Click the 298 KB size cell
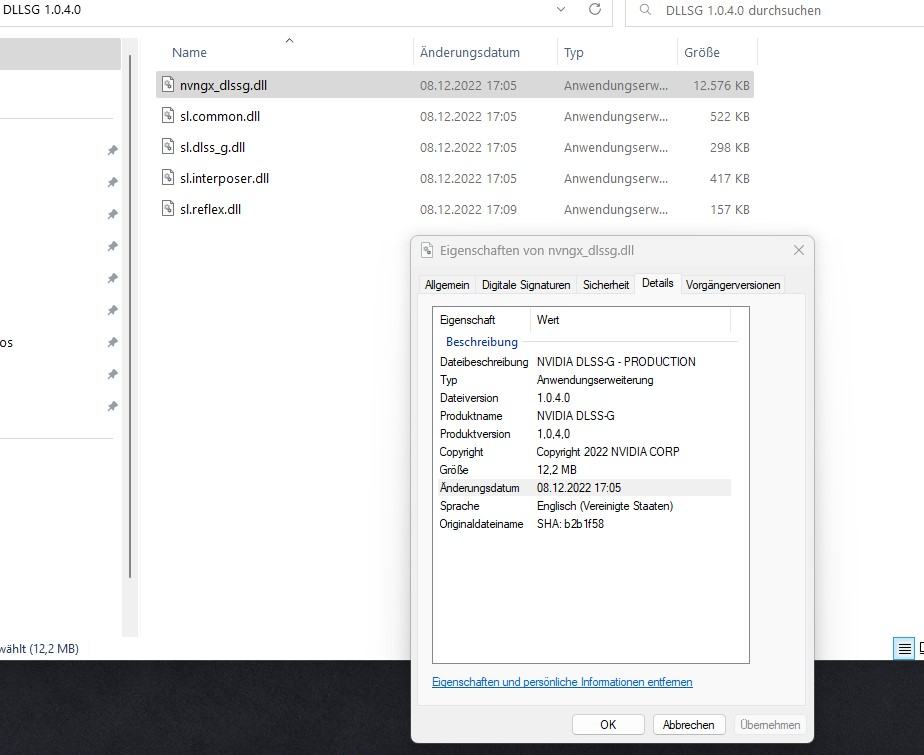Viewport: 924px width, 755px height. click(730, 147)
